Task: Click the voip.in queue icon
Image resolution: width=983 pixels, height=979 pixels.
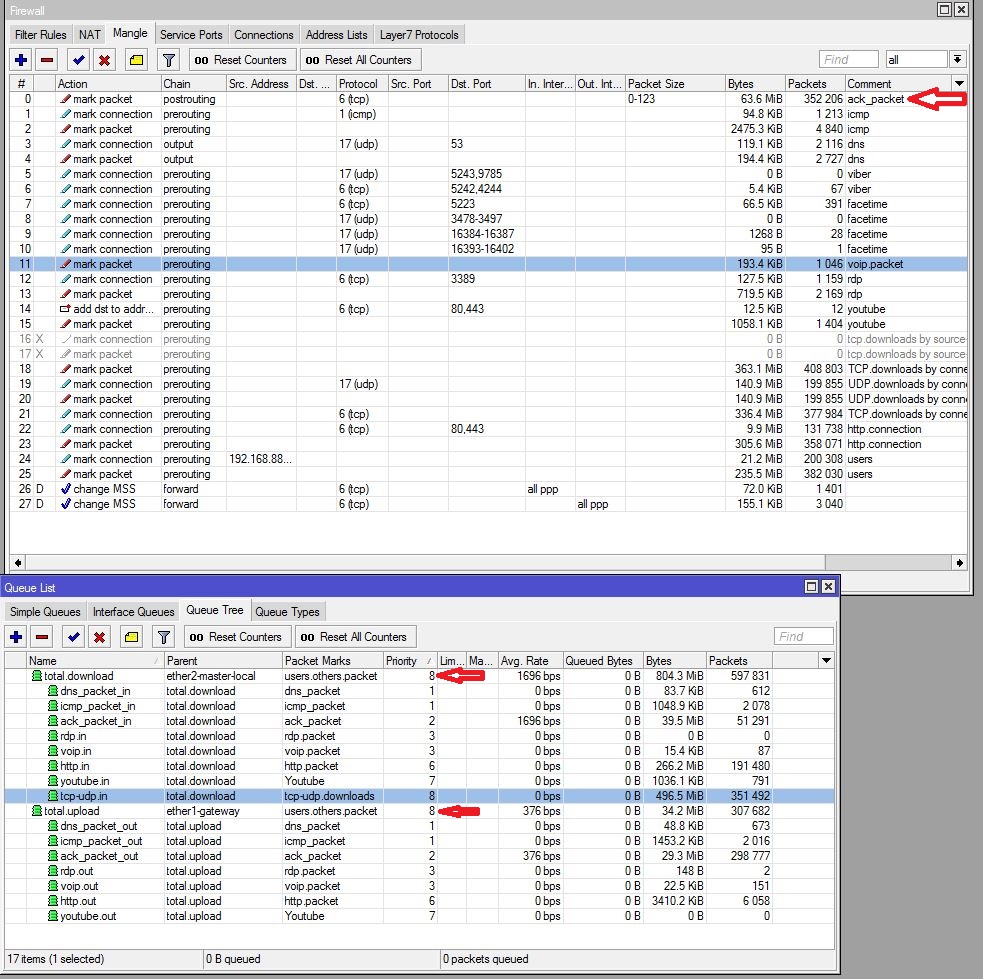Action: pyautogui.click(x=53, y=751)
